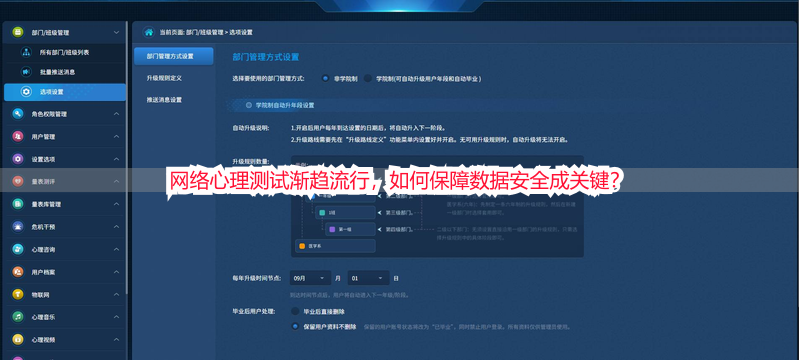Expand the 心理音乐 chevron
This screenshot has height=360, width=799.
point(116,317)
